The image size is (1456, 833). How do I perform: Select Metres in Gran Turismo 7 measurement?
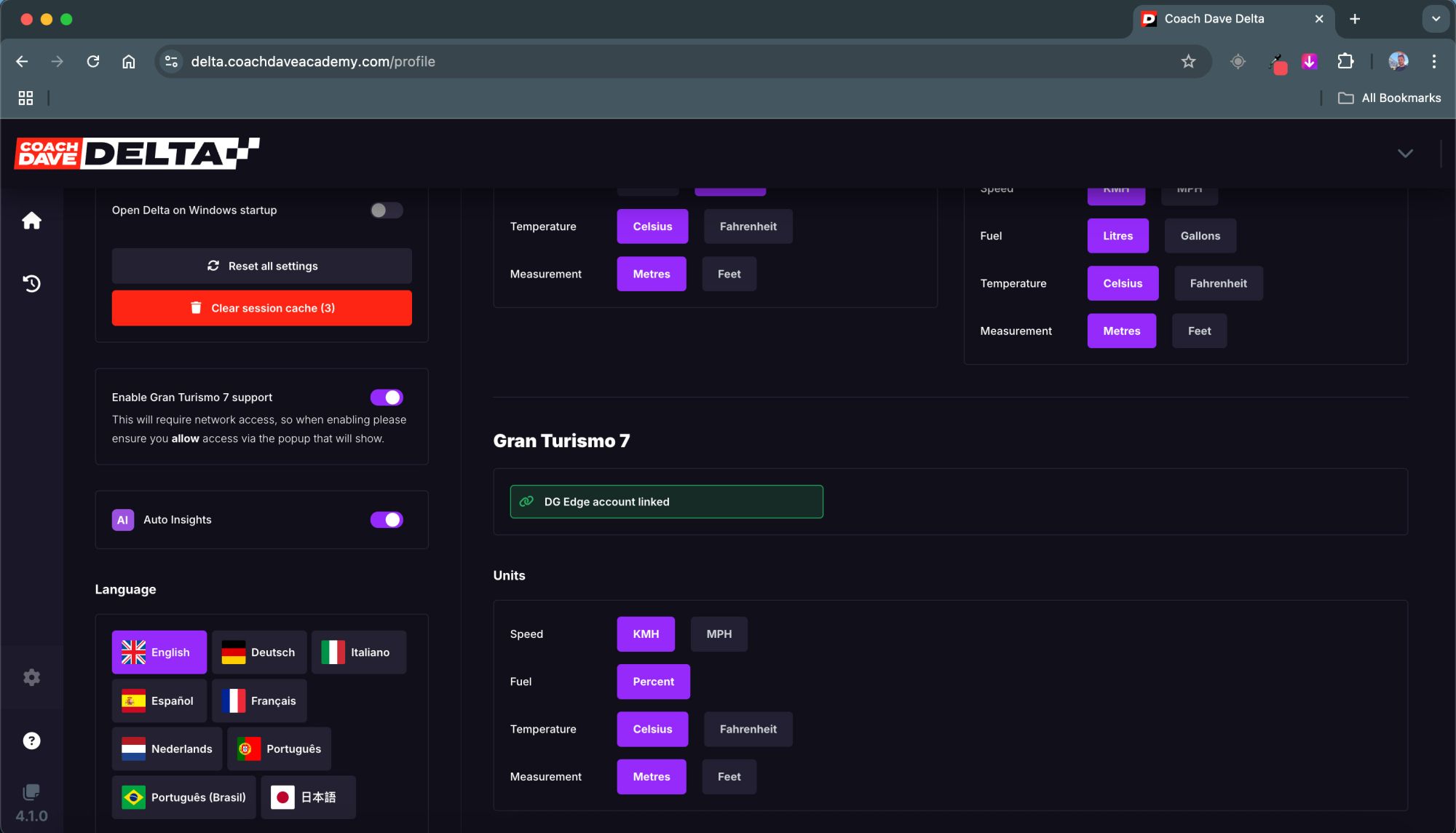coord(652,777)
